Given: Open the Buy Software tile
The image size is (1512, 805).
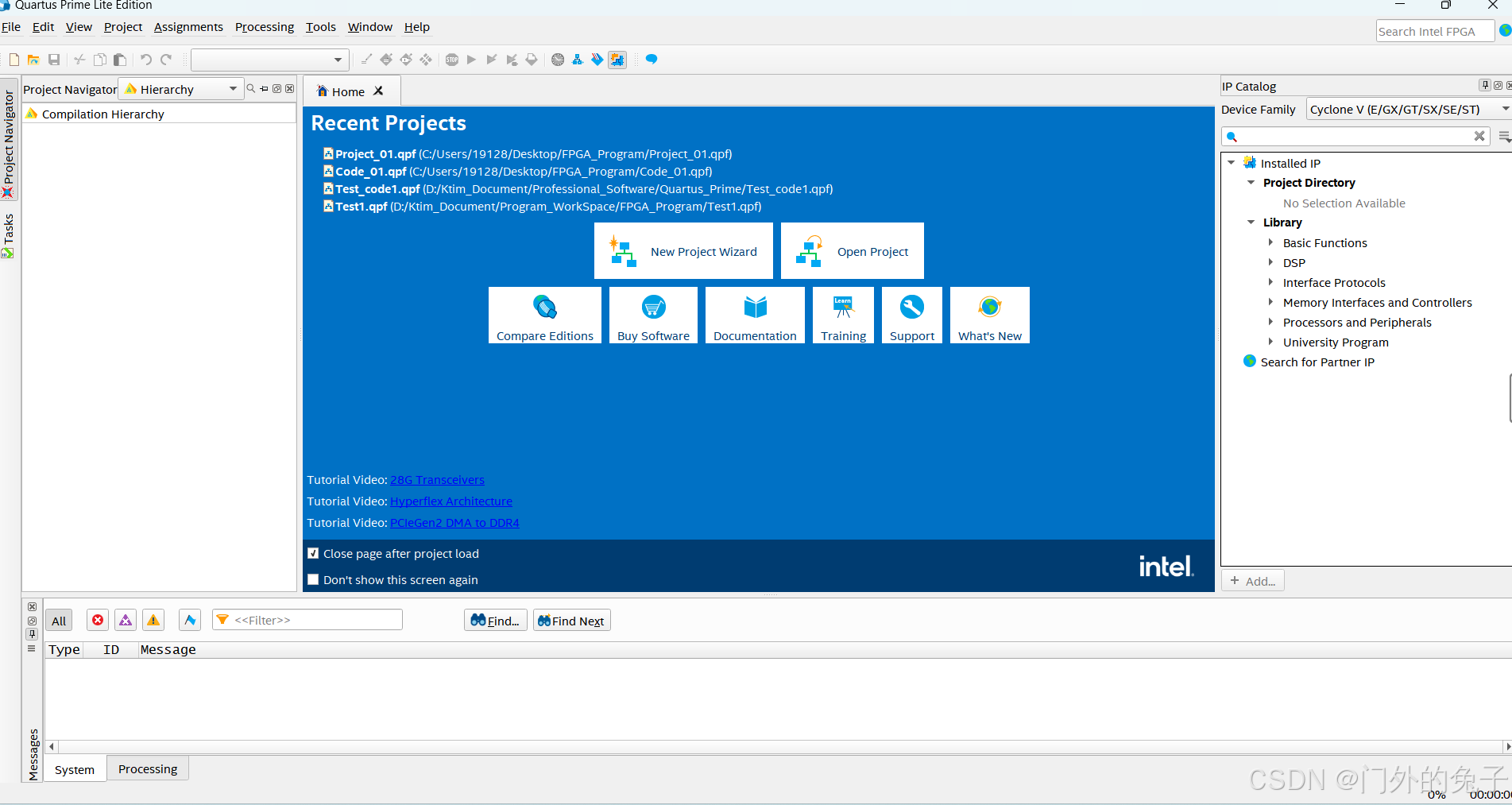Looking at the screenshot, I should pyautogui.click(x=653, y=315).
